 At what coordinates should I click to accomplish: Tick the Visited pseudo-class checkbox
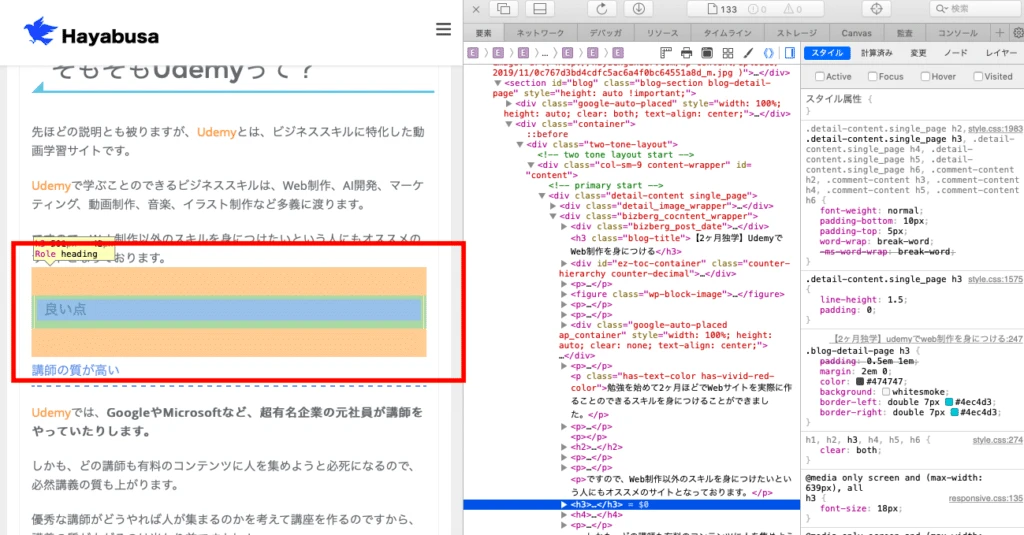pos(978,76)
